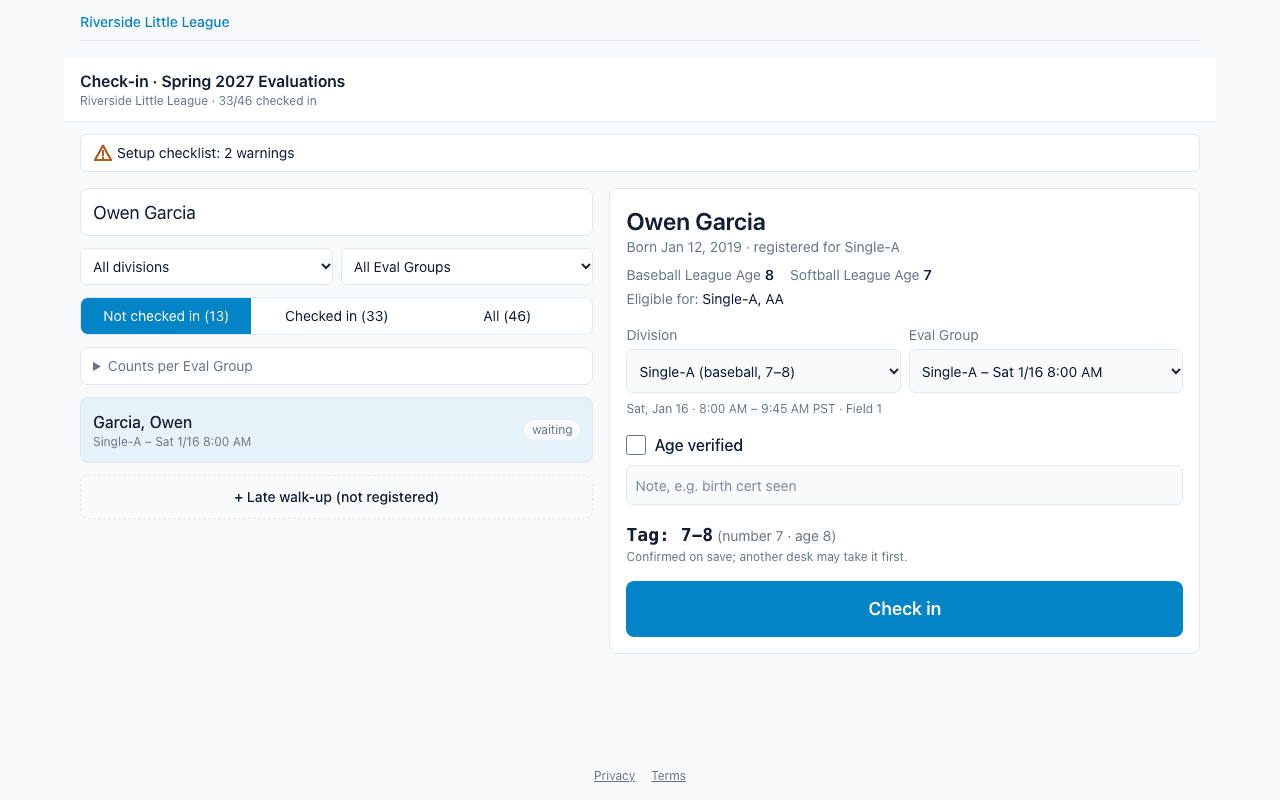This screenshot has height=800, width=1280.
Task: Open the Division select for Owen Garcia
Action: tap(763, 371)
